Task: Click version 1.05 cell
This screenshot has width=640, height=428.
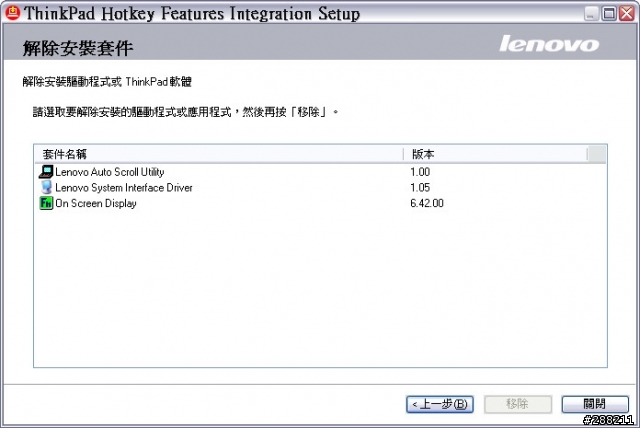Action: [420, 187]
